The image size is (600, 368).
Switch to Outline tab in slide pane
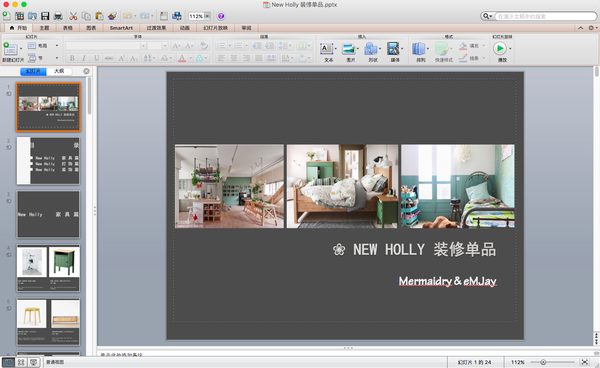pyautogui.click(x=59, y=71)
